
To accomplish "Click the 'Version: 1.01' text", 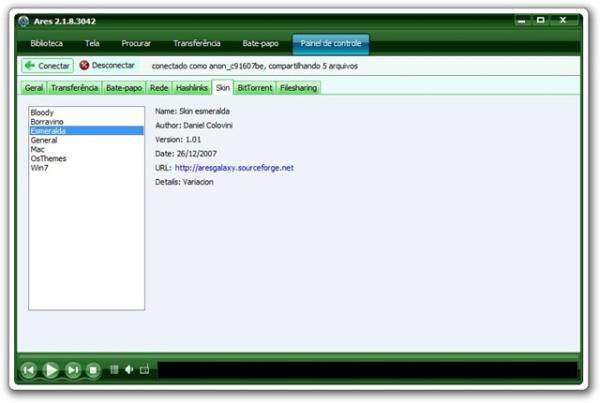I will pyautogui.click(x=178, y=140).
